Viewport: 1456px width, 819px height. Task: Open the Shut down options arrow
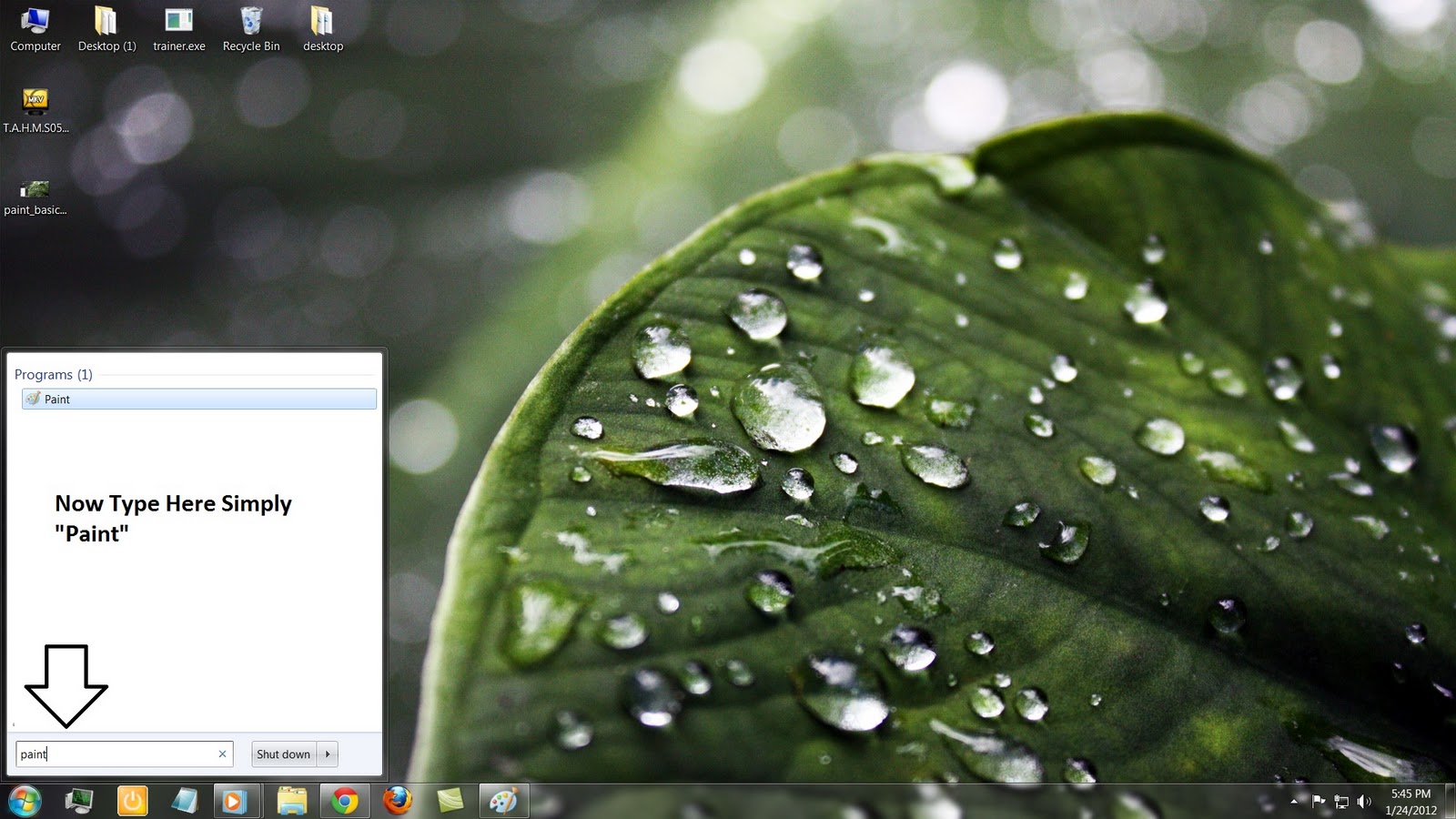pos(328,753)
